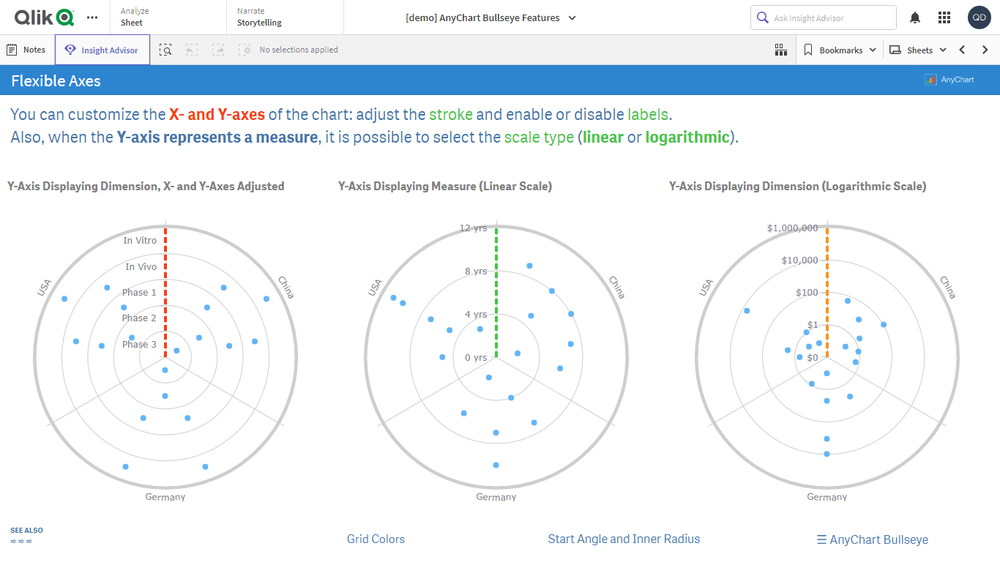Expand the Bookmarks dropdown
This screenshot has height=562, width=1000.
[840, 50]
